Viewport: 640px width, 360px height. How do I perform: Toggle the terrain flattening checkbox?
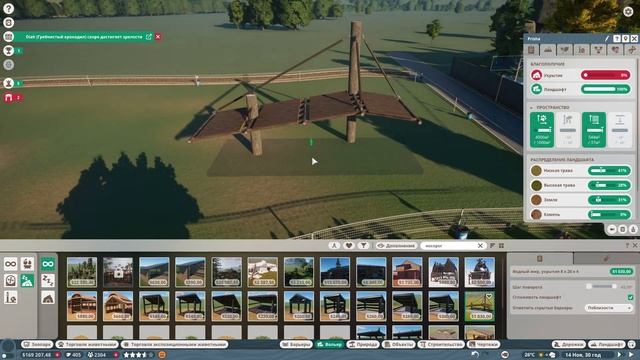631,298
